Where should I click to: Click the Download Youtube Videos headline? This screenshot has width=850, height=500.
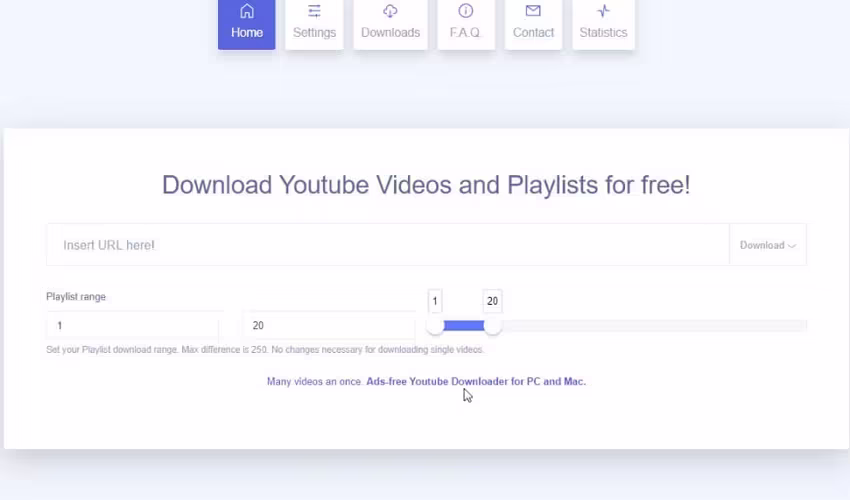(x=426, y=185)
